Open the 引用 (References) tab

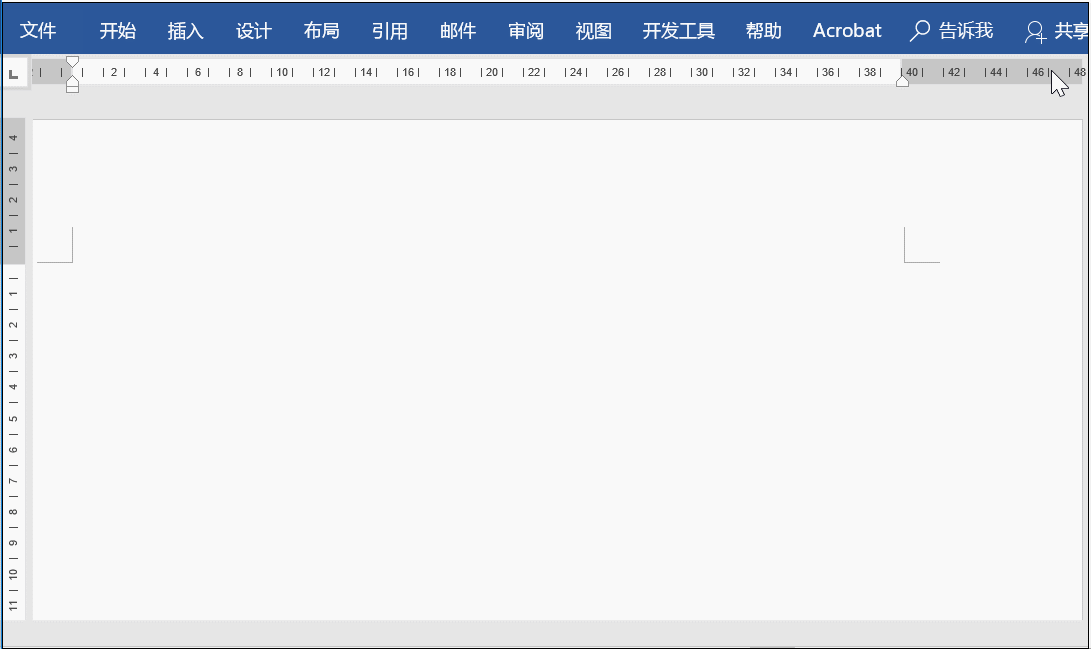(389, 30)
